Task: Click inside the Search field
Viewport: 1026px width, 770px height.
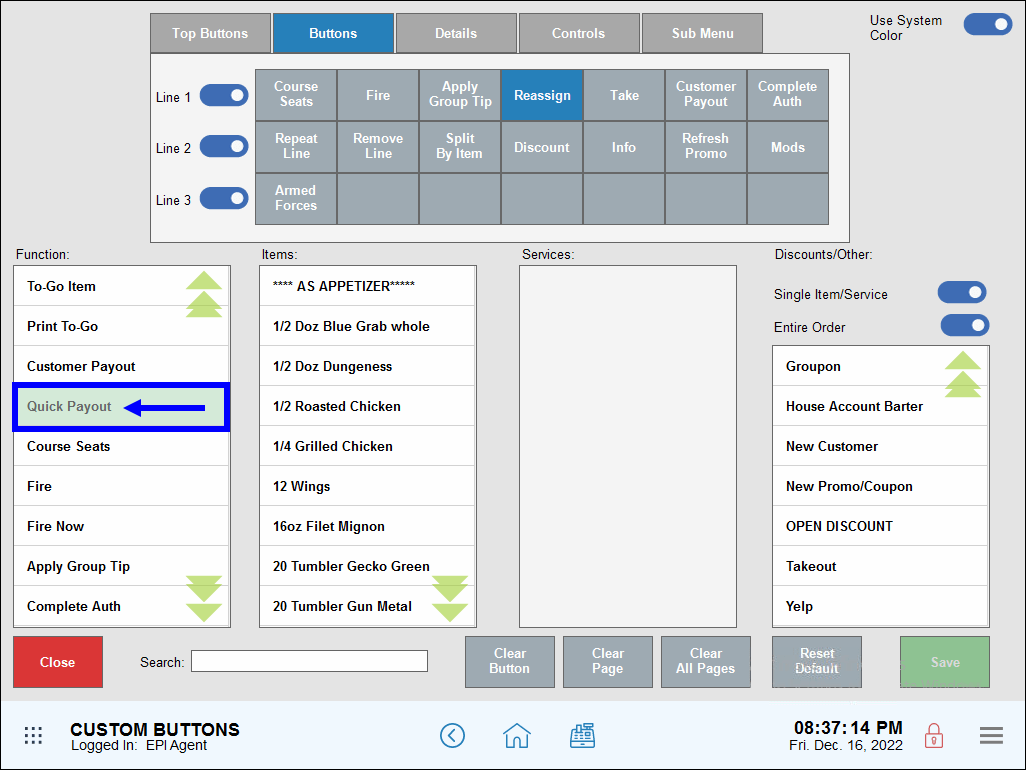Action: pyautogui.click(x=309, y=661)
